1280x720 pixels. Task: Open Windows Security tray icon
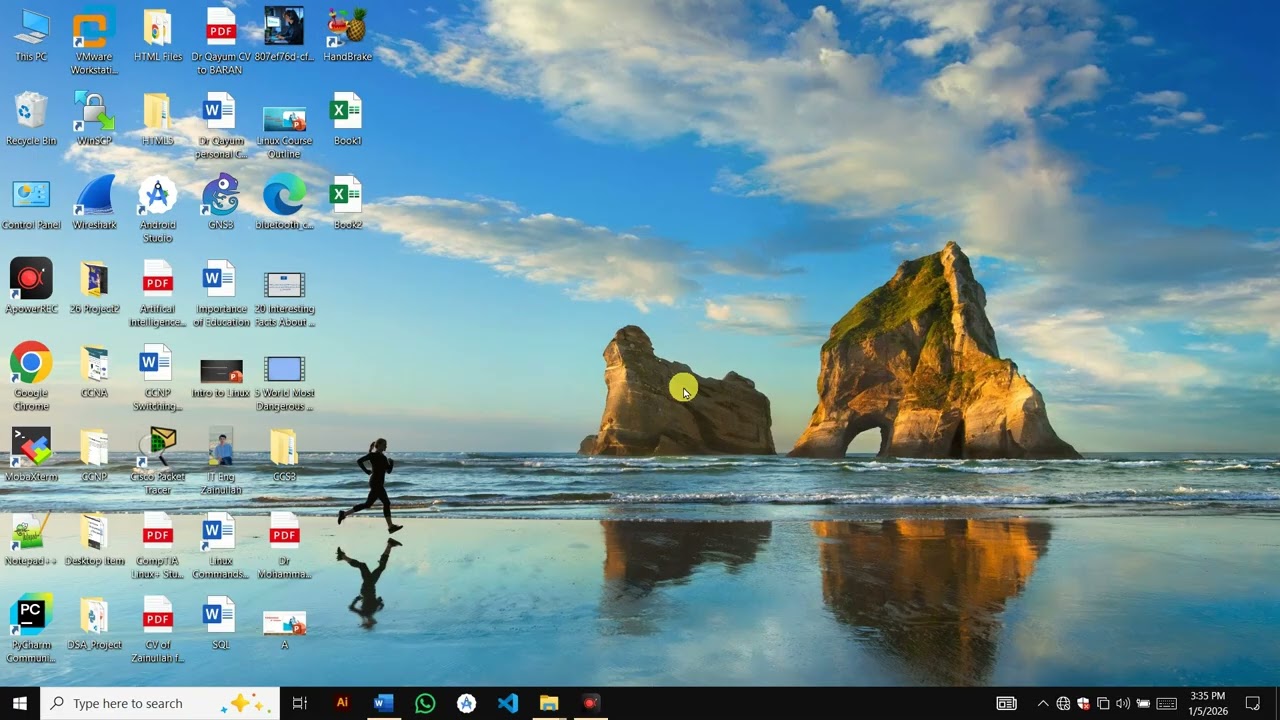1083,703
